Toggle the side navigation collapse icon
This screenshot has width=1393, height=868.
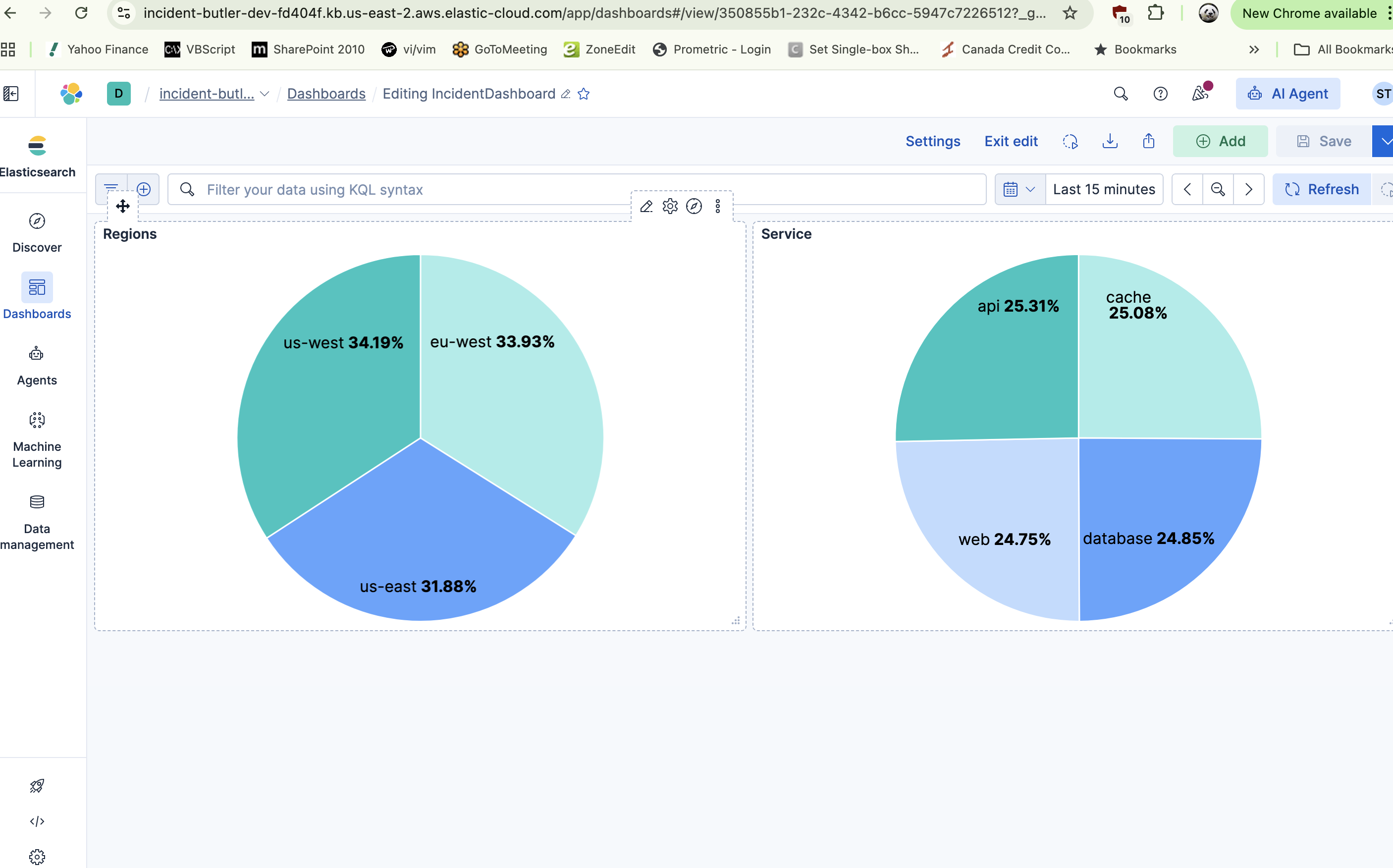click(x=11, y=94)
